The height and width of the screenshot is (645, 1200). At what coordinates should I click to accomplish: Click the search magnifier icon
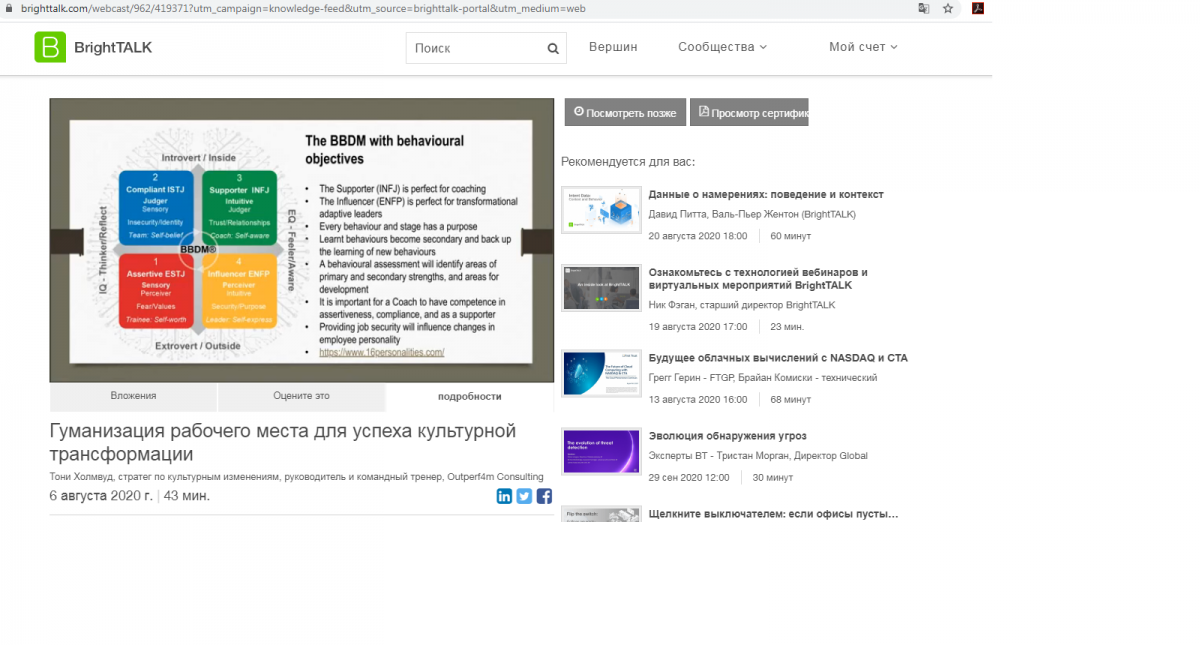pos(553,48)
